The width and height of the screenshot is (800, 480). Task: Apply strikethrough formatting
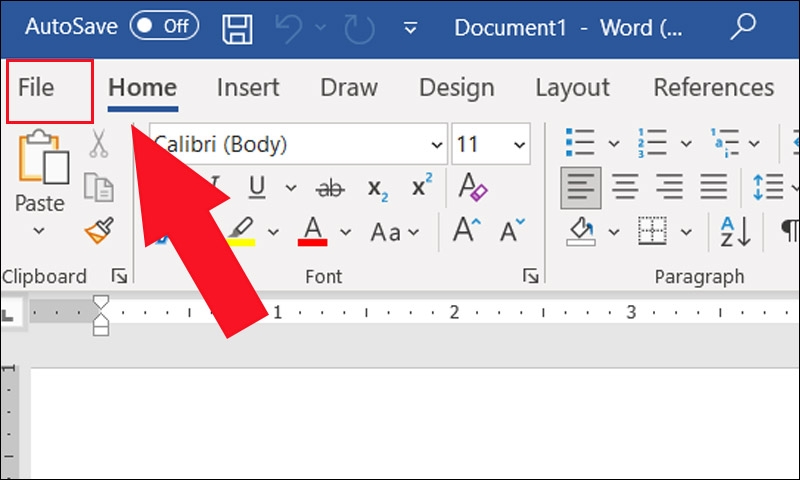[330, 189]
